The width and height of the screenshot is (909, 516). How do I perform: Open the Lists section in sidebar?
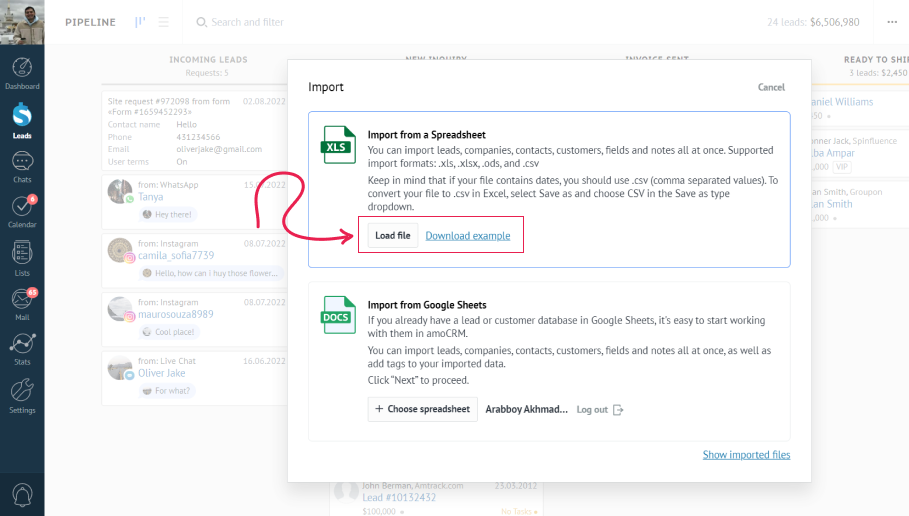[22, 259]
